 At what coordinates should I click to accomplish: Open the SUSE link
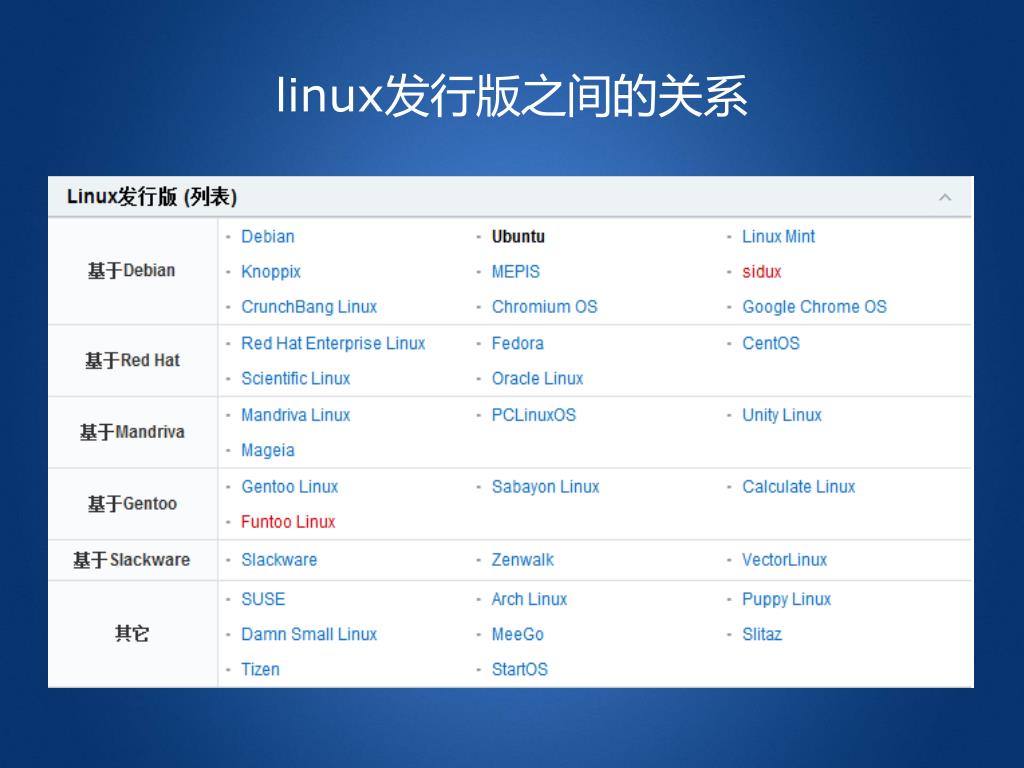pos(263,600)
